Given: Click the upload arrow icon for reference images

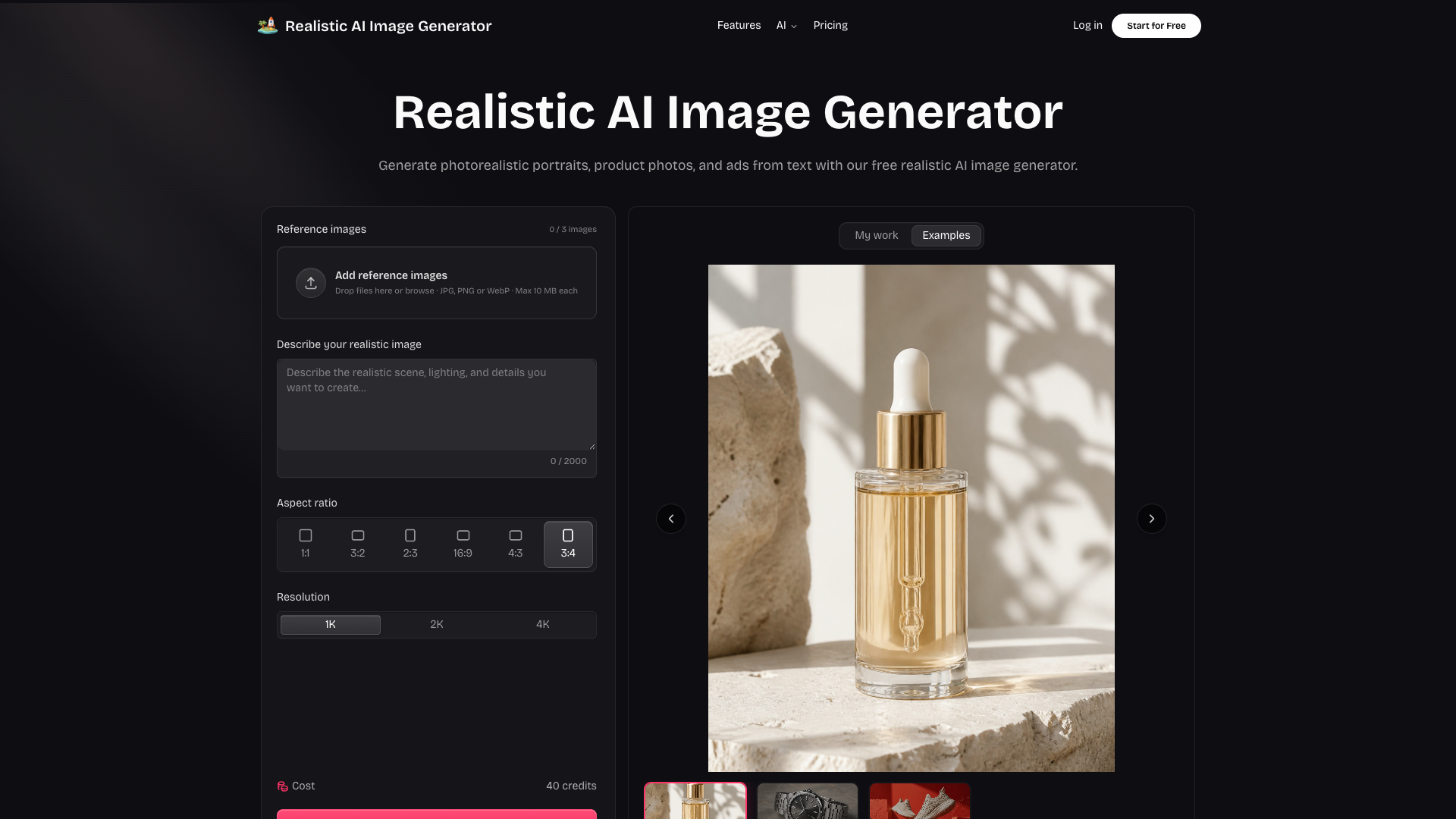Looking at the screenshot, I should pyautogui.click(x=311, y=283).
